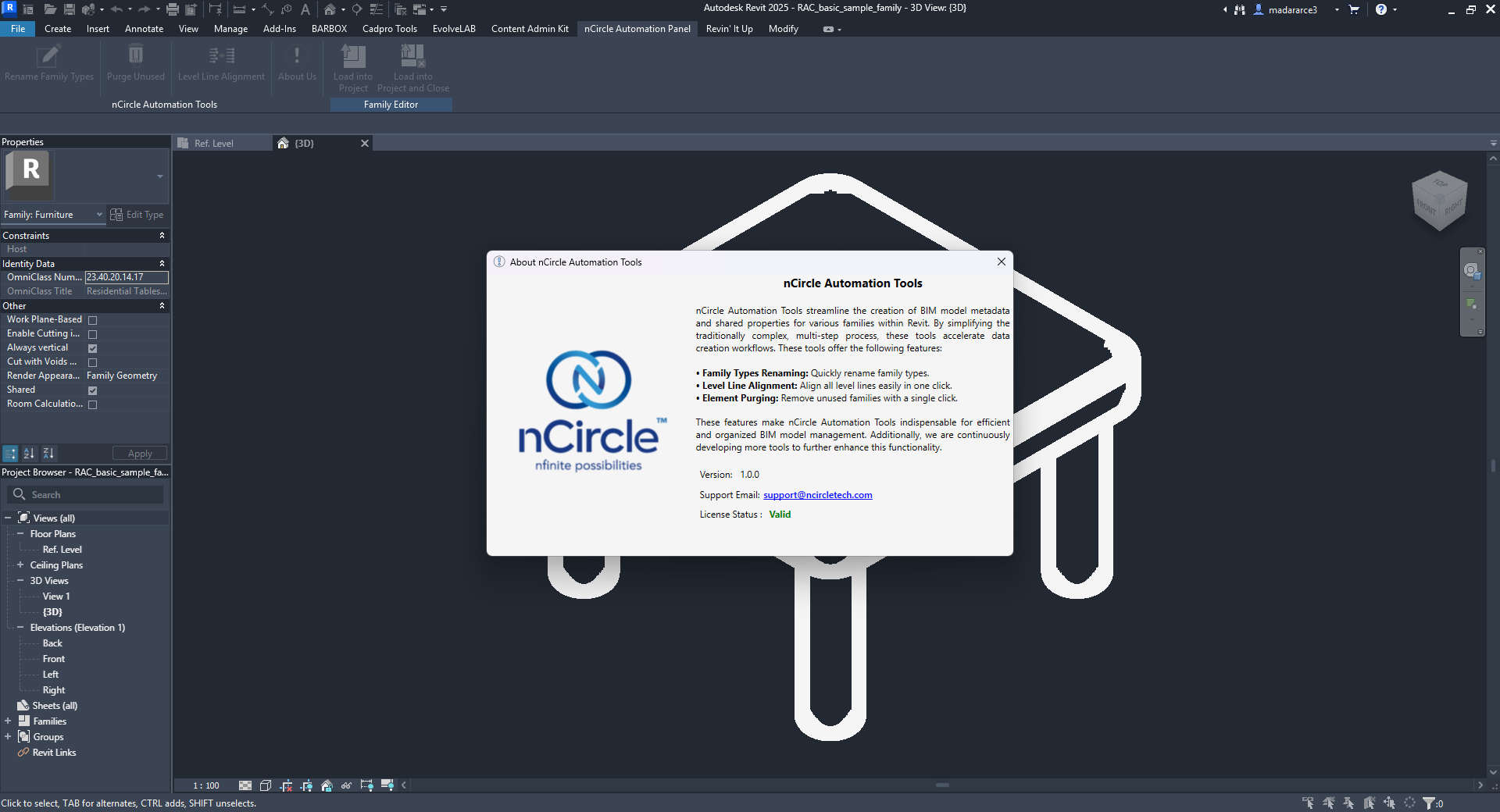Collapse the Elevations (Elevation 1) node
Image resolution: width=1500 pixels, height=812 pixels.
tap(20, 627)
